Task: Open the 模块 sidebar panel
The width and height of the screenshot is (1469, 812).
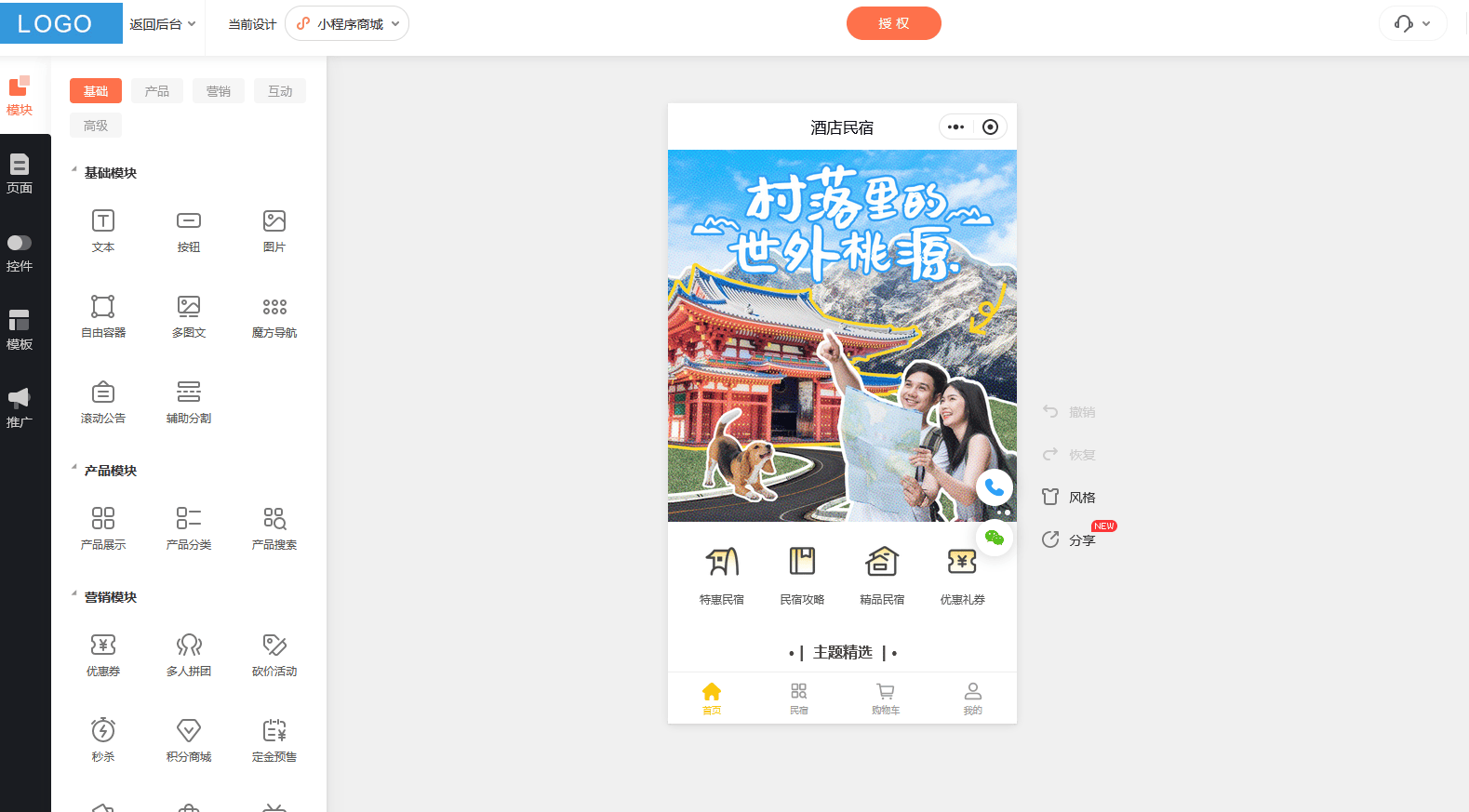Action: point(20,96)
